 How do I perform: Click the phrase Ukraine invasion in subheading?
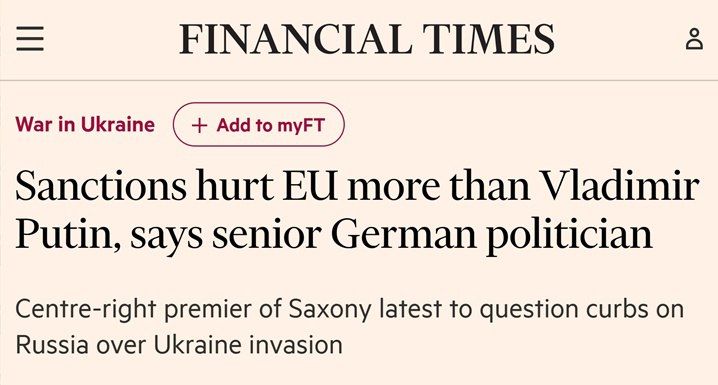(x=248, y=345)
